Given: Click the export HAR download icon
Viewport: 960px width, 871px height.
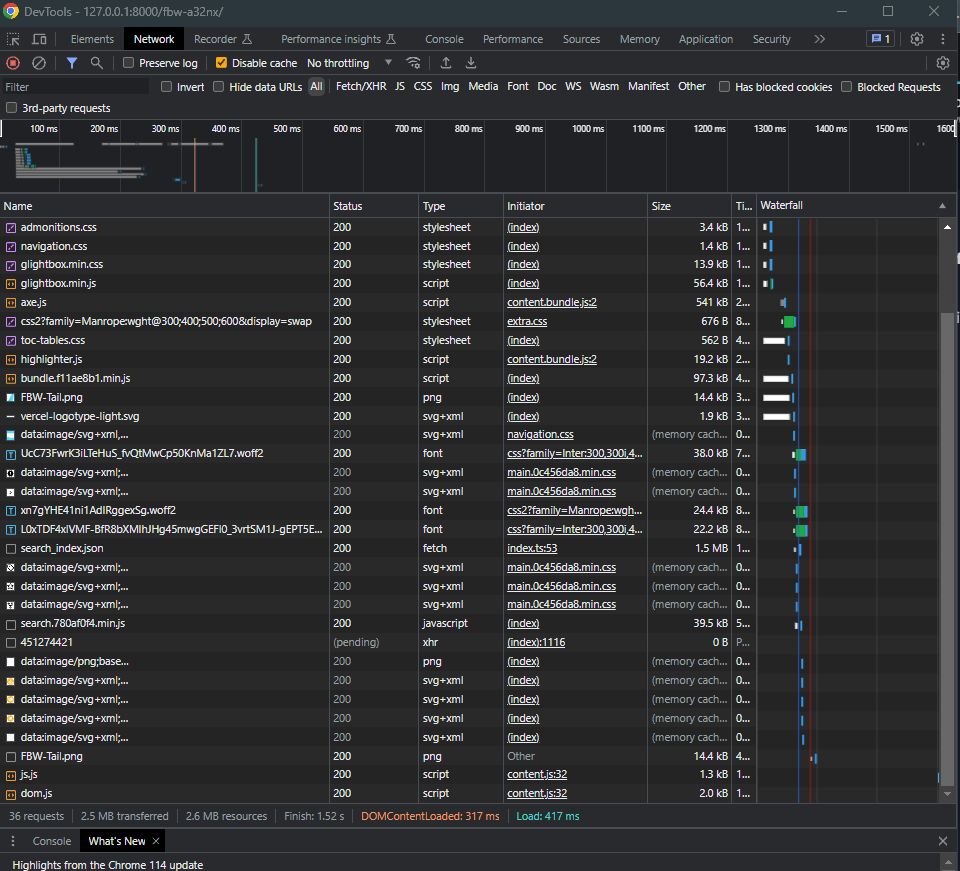Looking at the screenshot, I should pos(471,63).
